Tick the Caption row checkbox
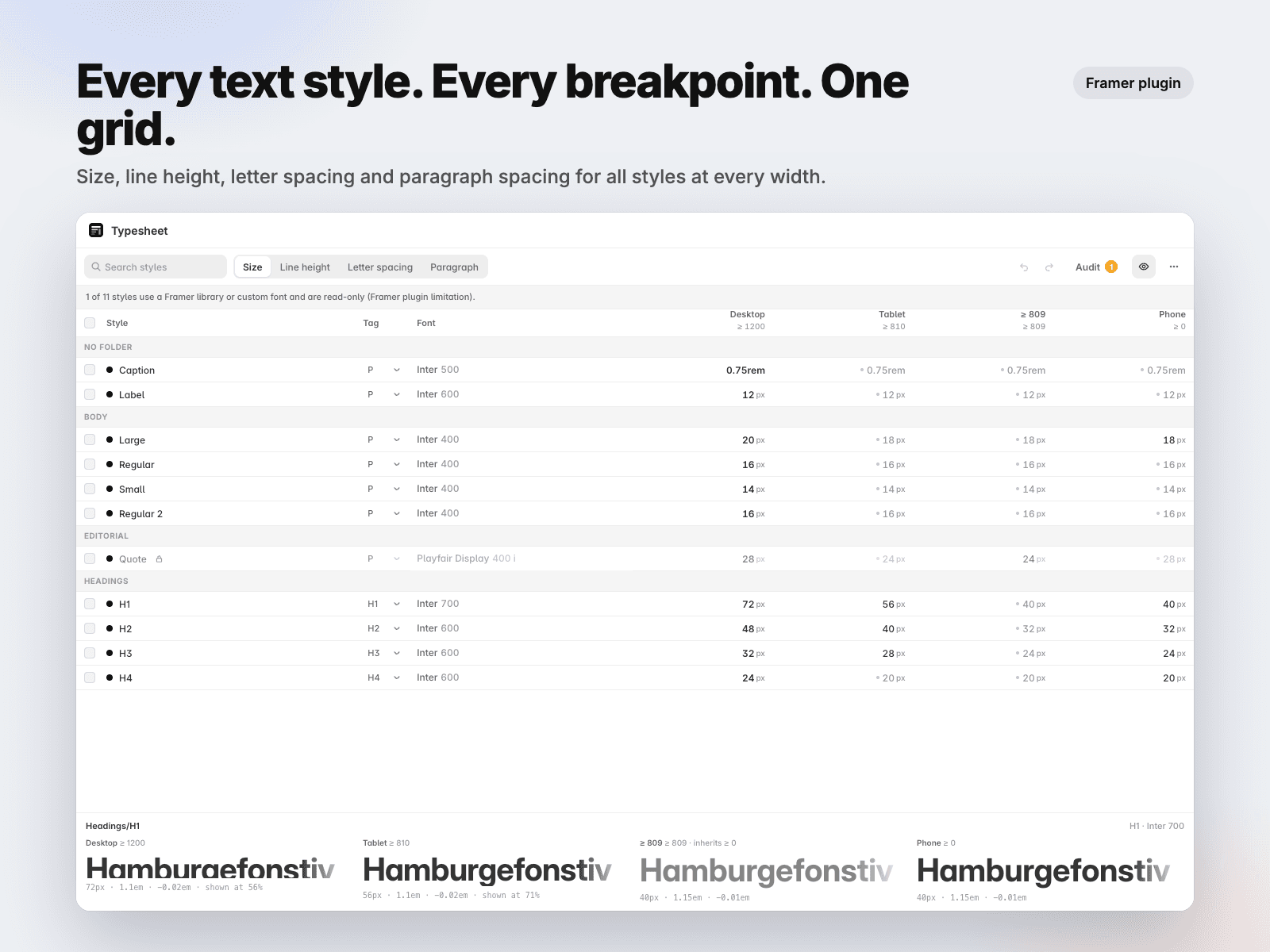This screenshot has height=952, width=1270. 90,370
